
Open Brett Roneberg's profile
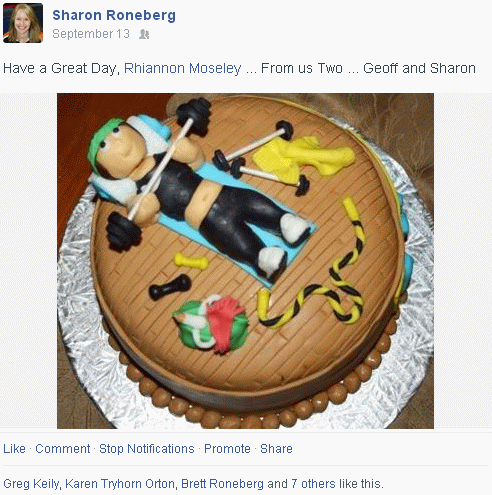pos(222,484)
